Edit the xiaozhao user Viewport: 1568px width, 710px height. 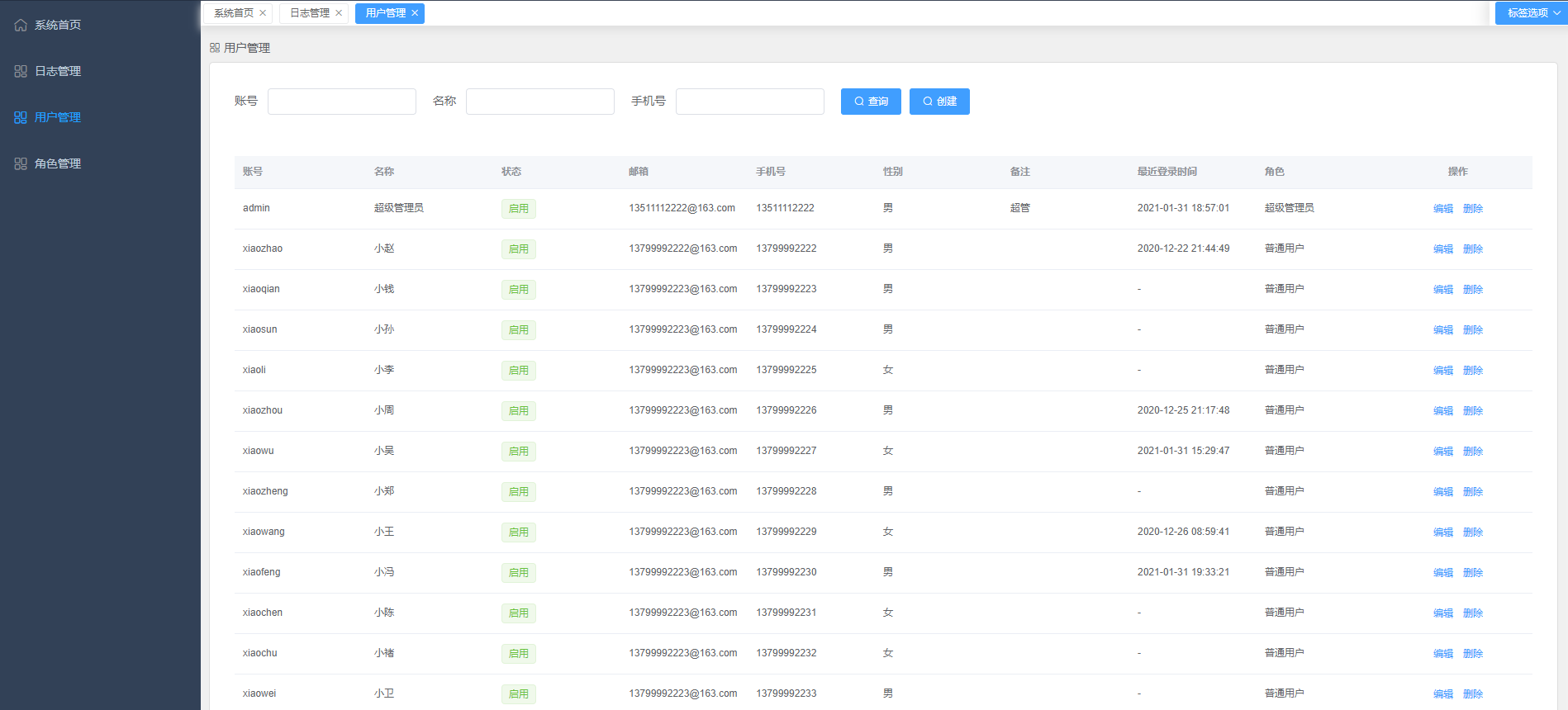[x=1443, y=249]
